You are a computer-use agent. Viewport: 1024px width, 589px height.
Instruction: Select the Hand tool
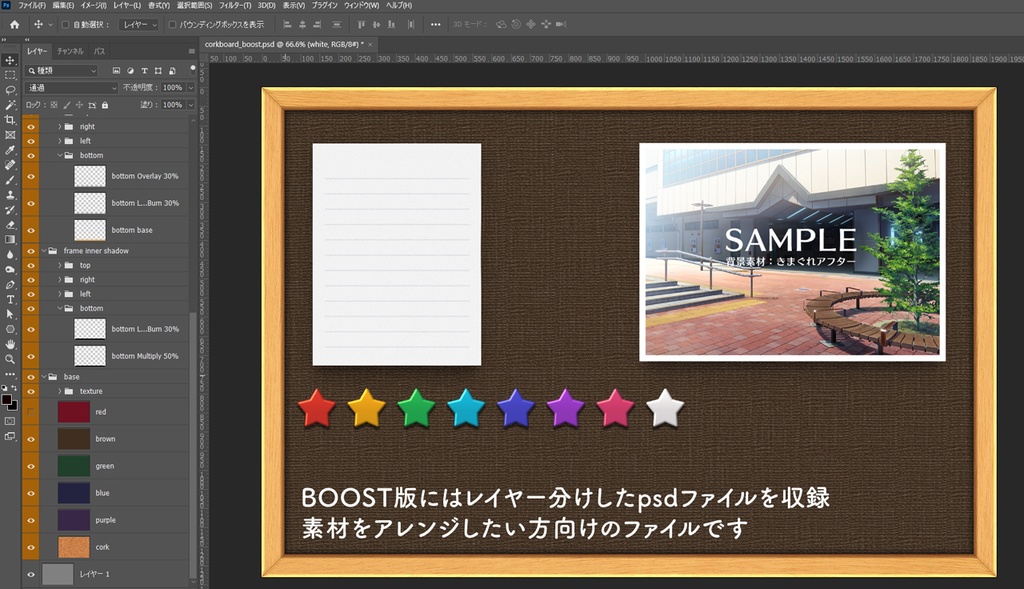tap(10, 344)
